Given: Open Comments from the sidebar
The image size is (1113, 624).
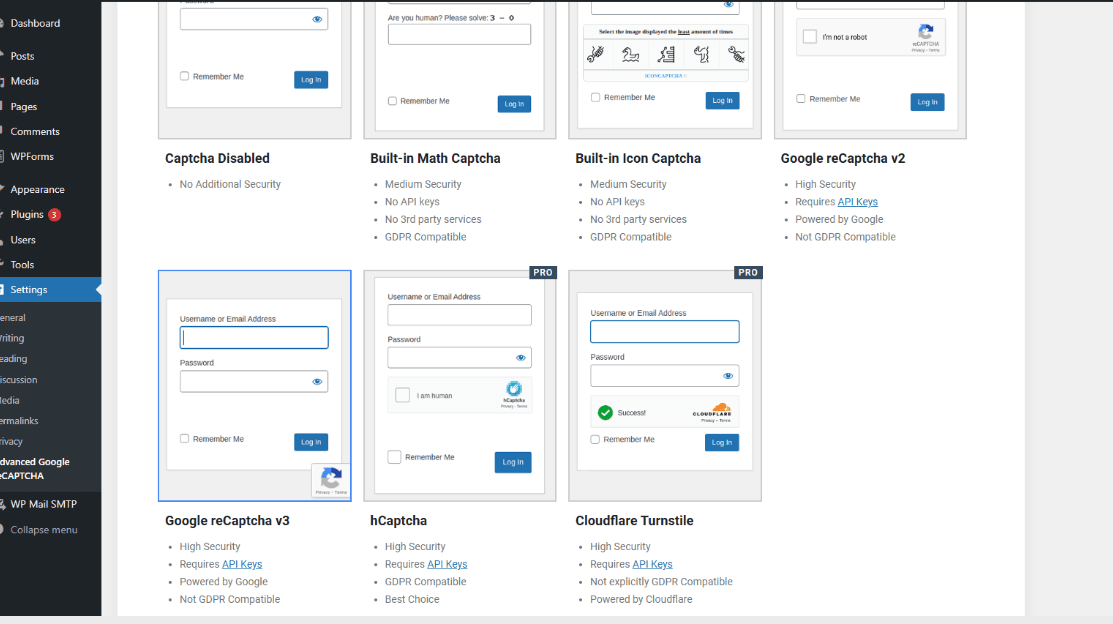Looking at the screenshot, I should pos(34,130).
